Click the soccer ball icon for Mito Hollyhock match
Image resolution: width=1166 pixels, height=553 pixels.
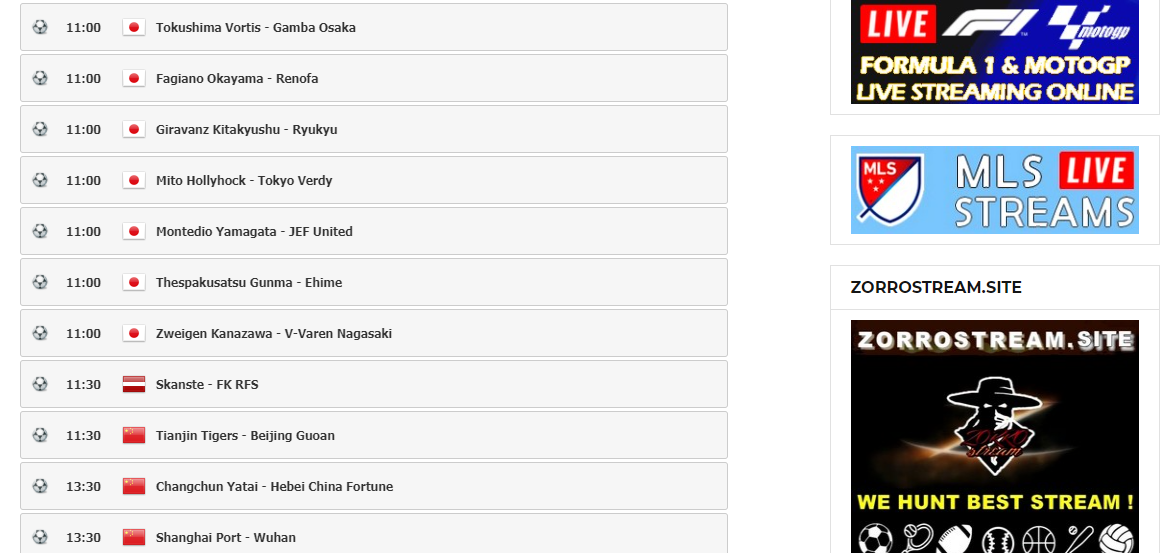tap(40, 180)
